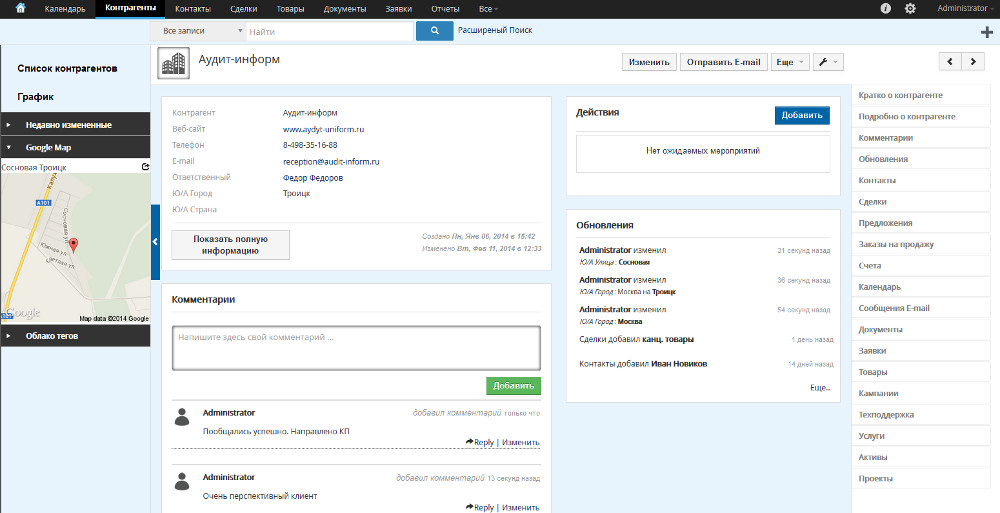This screenshot has width=1000, height=513.
Task: Open Google Map in new window icon
Action: tap(145, 167)
